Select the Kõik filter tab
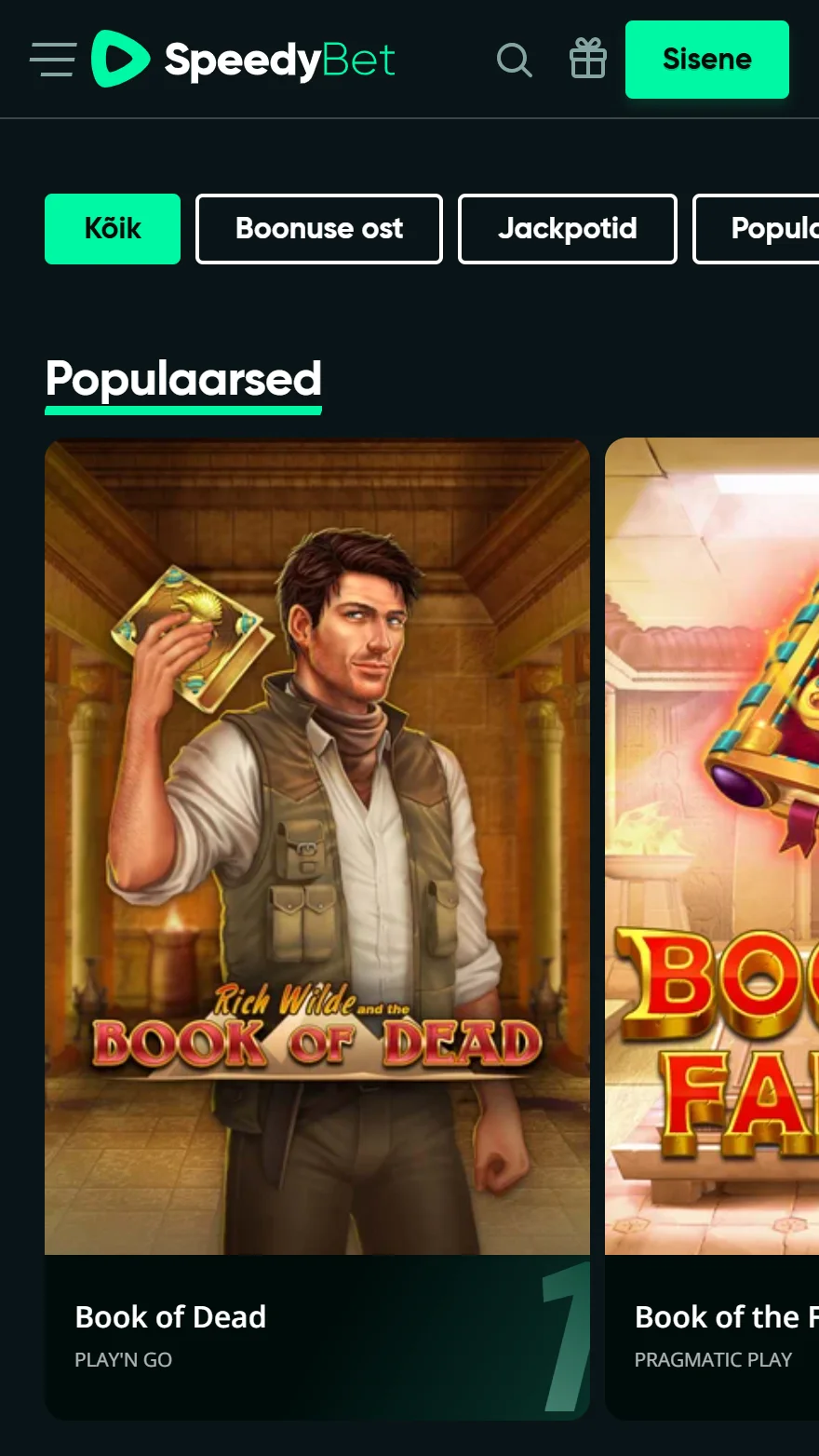The image size is (819, 1456). 113,229
